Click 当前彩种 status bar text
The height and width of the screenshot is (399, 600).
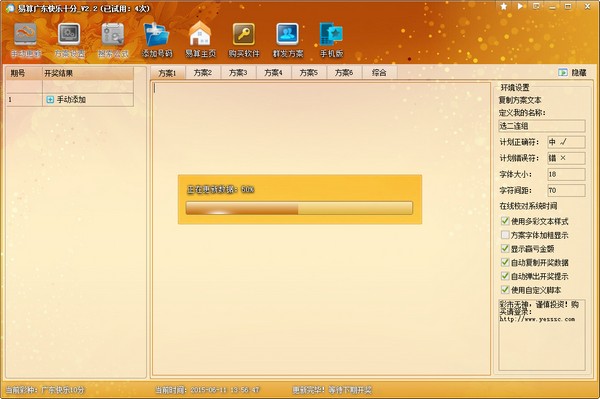point(45,390)
